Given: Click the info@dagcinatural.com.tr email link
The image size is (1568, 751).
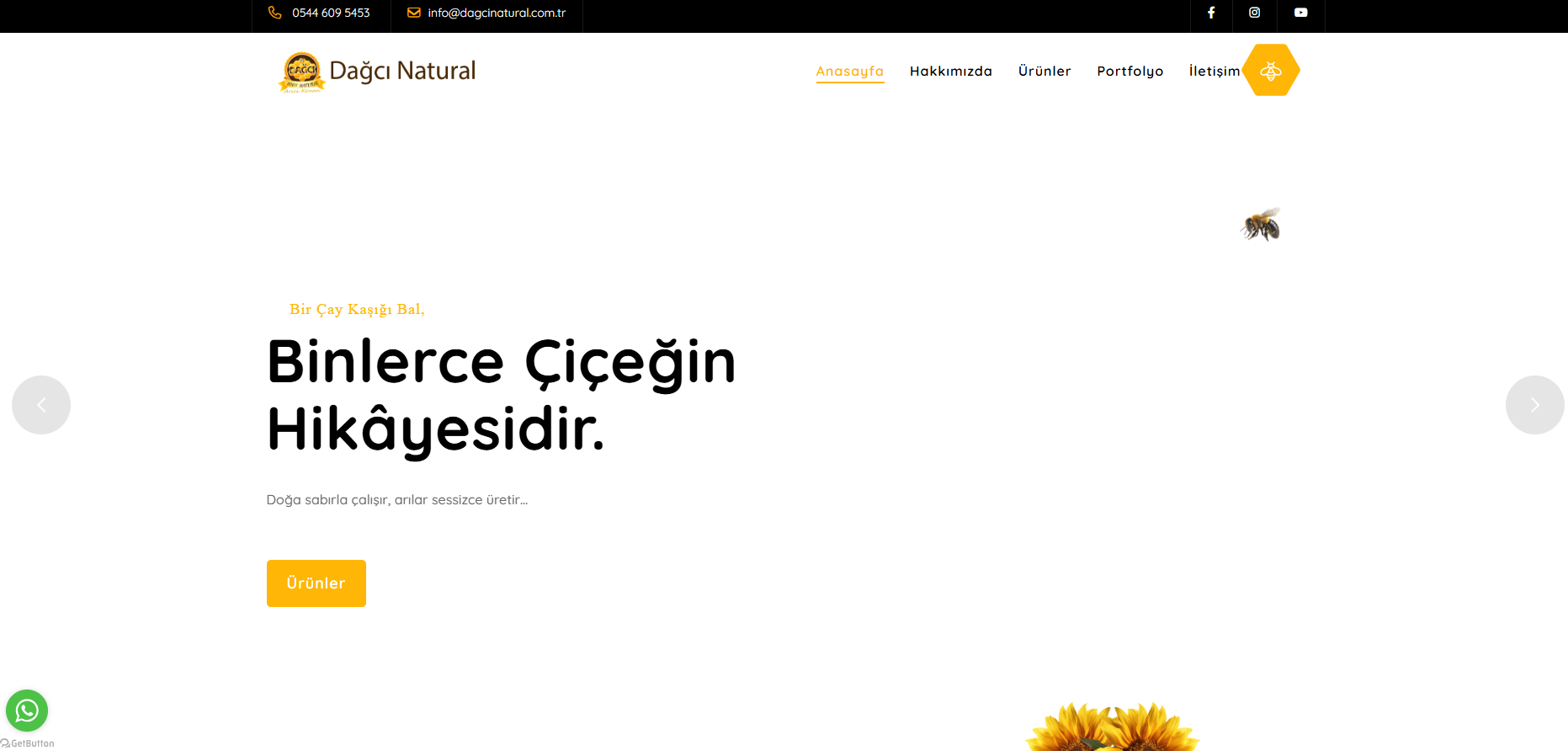Looking at the screenshot, I should (x=497, y=13).
